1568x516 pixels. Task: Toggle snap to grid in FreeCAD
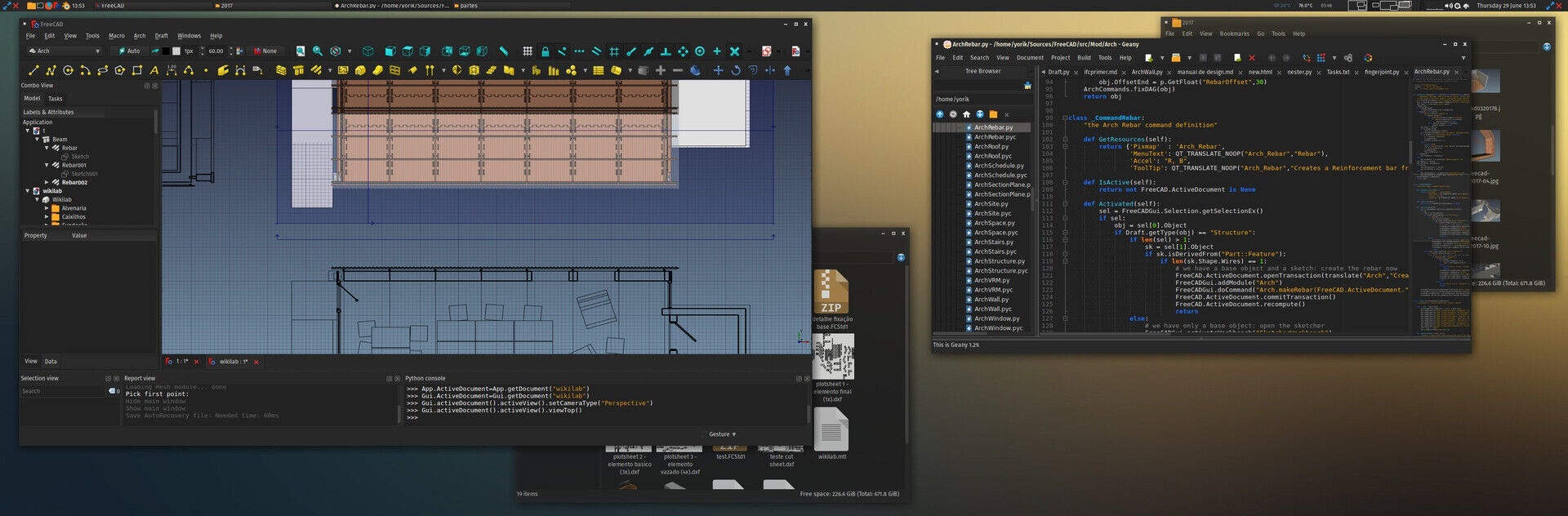click(x=614, y=51)
